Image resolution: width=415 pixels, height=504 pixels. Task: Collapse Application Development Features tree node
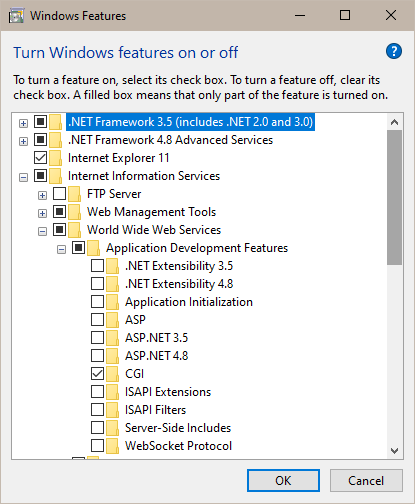(x=61, y=250)
